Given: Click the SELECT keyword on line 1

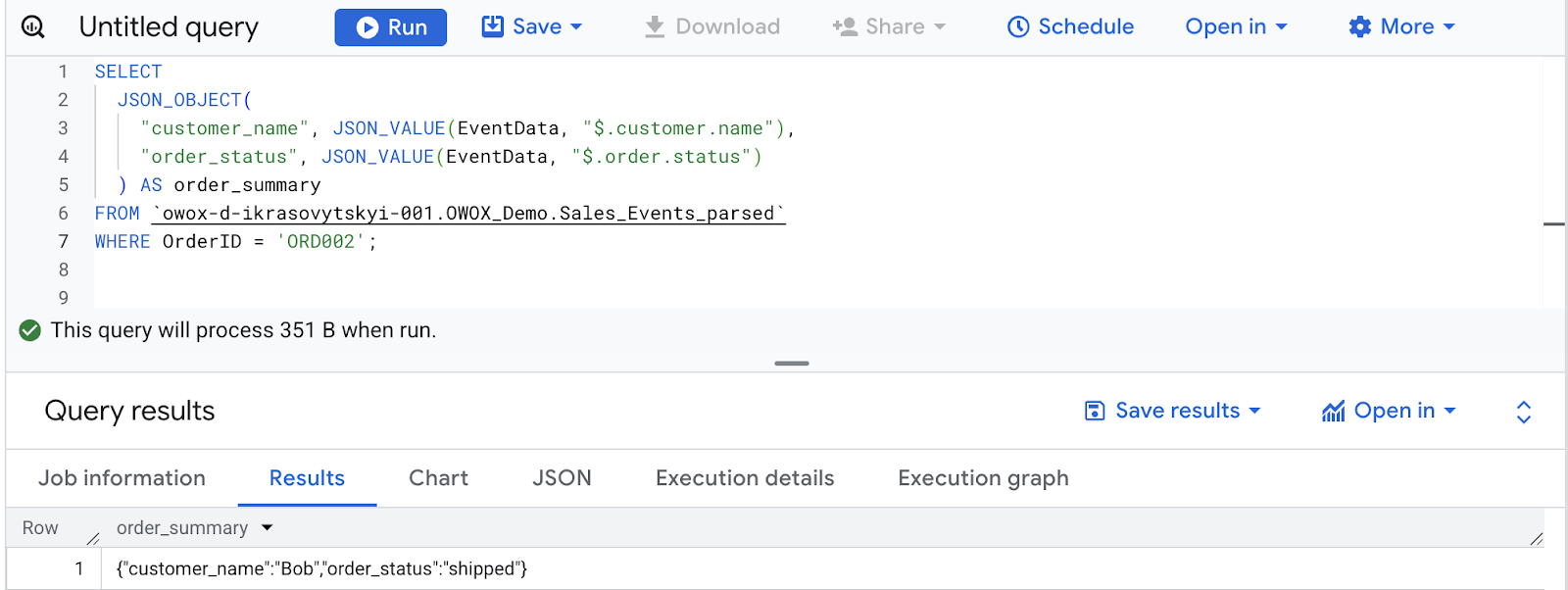Looking at the screenshot, I should [128, 72].
